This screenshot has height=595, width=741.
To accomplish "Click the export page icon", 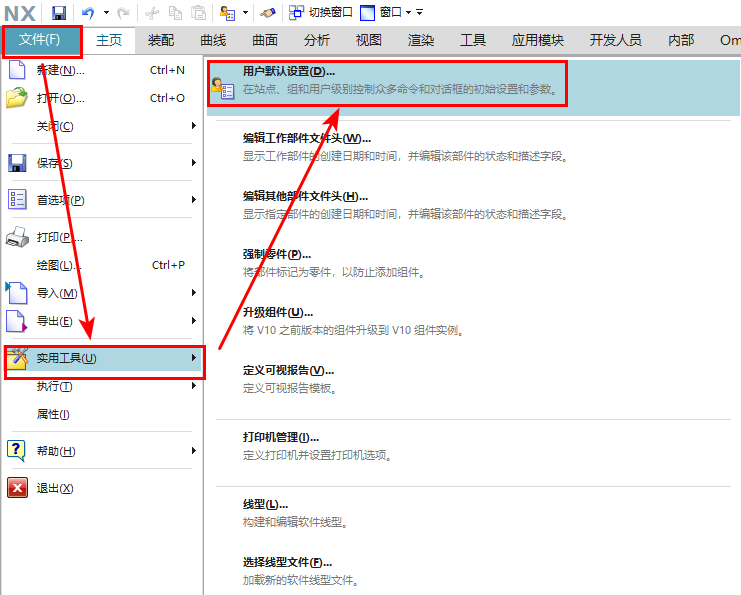I will [x=17, y=321].
